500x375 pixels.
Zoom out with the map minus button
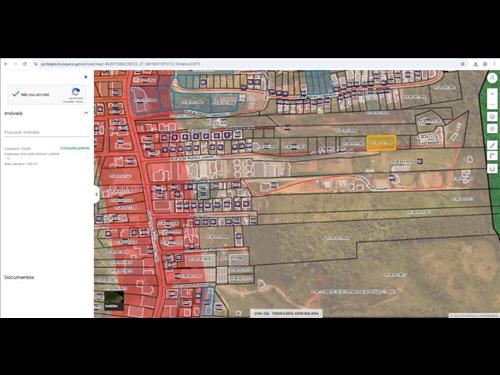(x=492, y=104)
